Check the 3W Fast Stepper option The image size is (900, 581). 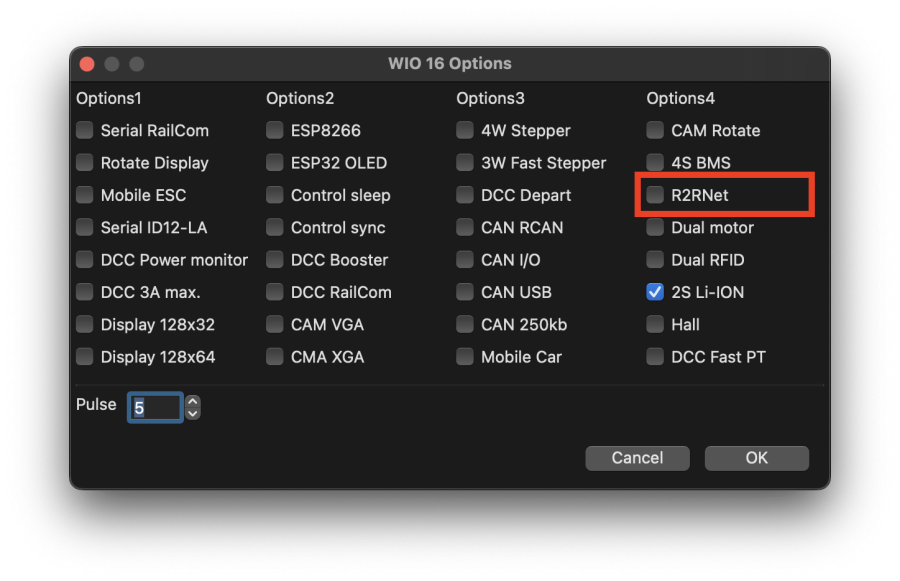(465, 163)
